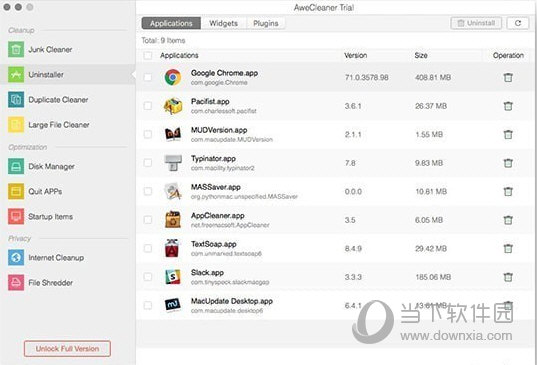Viewport: 537px width, 365px height.
Task: Check the AppCleaner.app checkbox
Action: pyautogui.click(x=148, y=219)
